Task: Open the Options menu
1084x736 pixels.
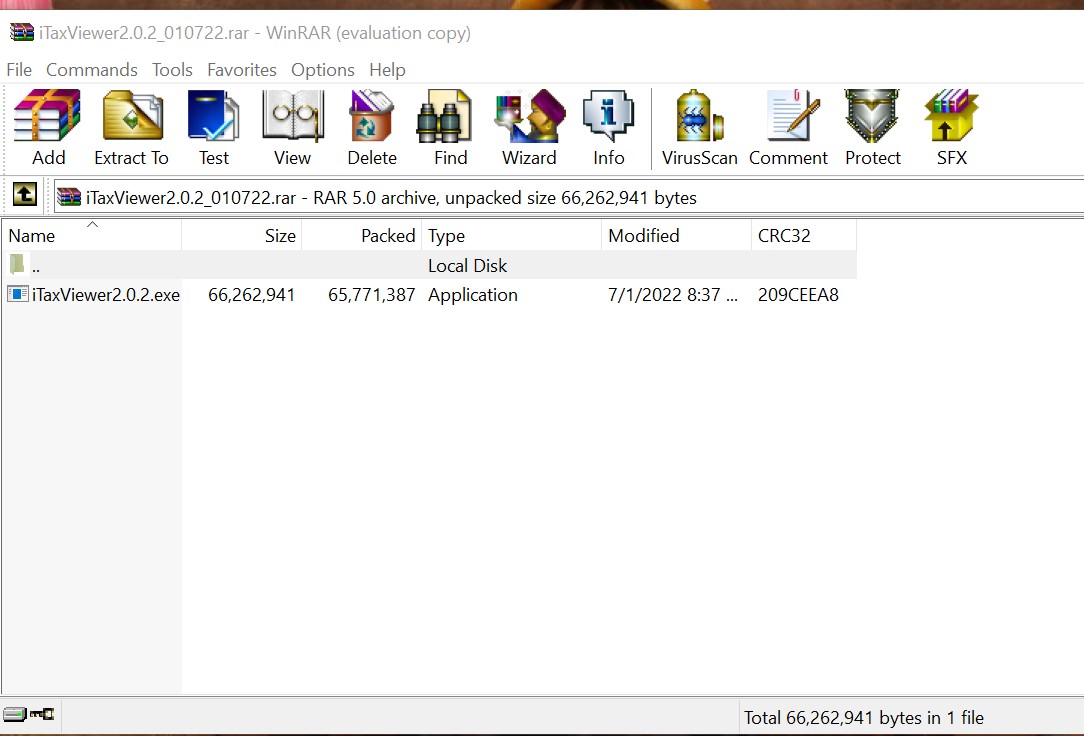Action: pos(323,70)
